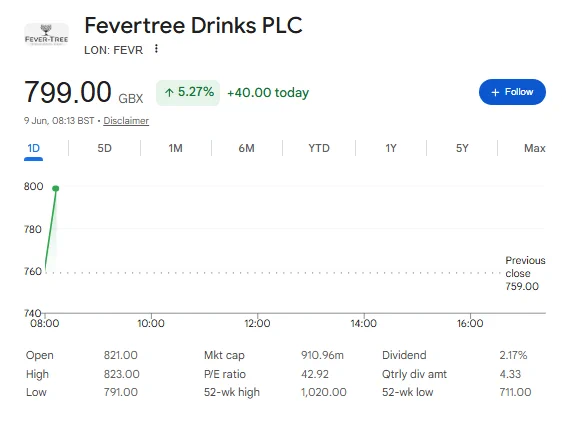Select the 1D chart range tab
Viewport: 562px width, 436px height.
33,148
